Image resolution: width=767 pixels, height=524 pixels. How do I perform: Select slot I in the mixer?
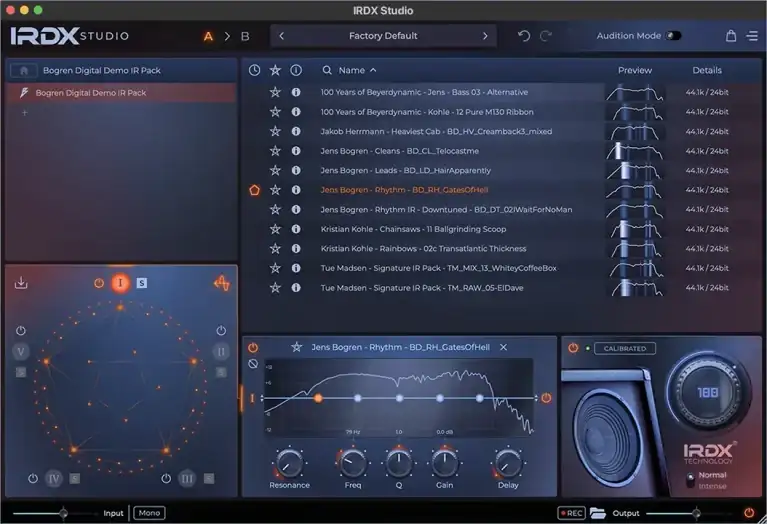pos(120,283)
